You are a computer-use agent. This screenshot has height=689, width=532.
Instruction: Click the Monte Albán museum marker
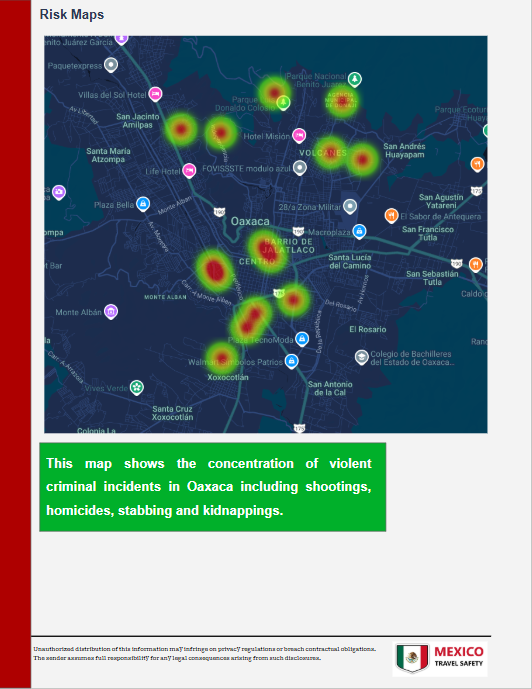coord(111,312)
